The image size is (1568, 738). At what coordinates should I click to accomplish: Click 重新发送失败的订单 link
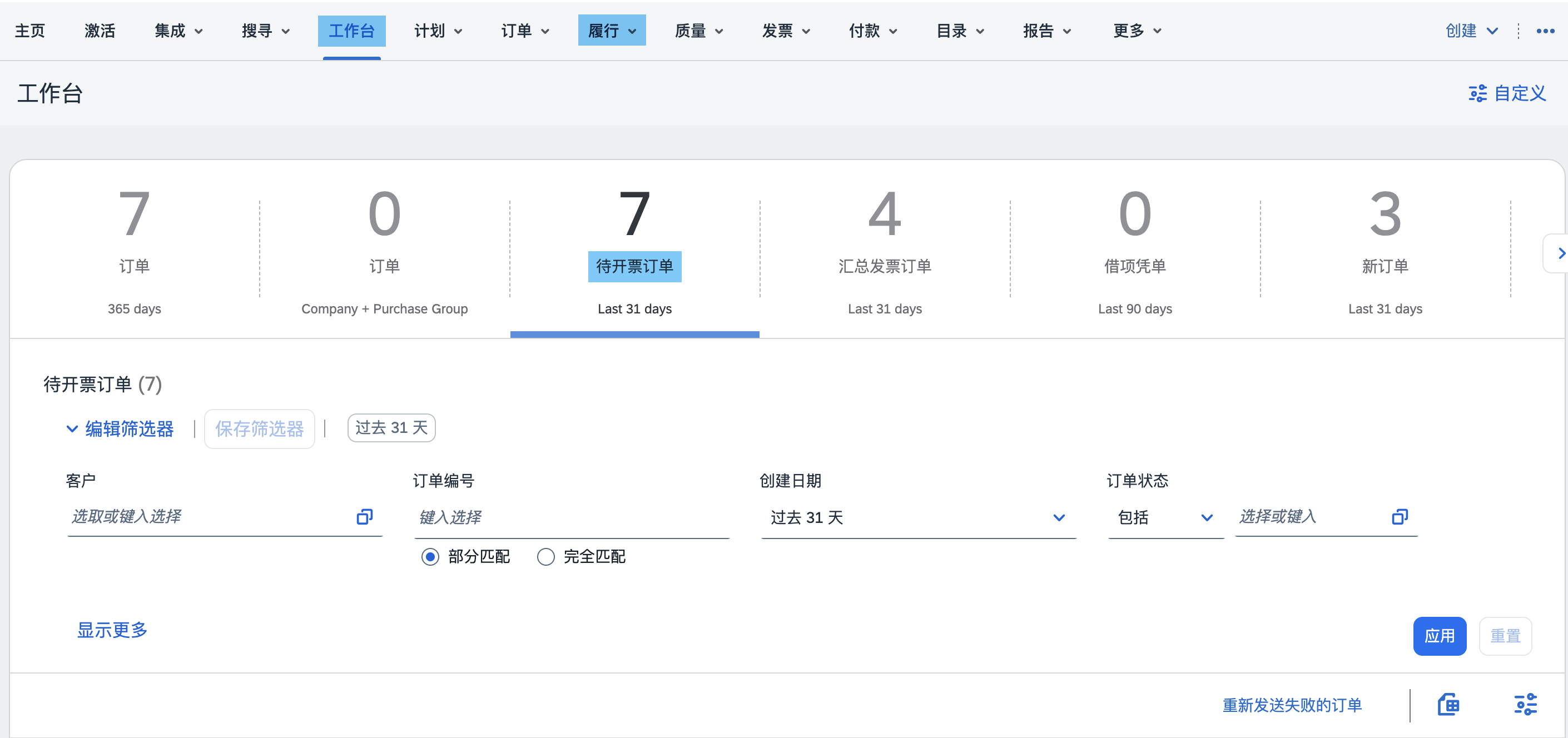1292,705
